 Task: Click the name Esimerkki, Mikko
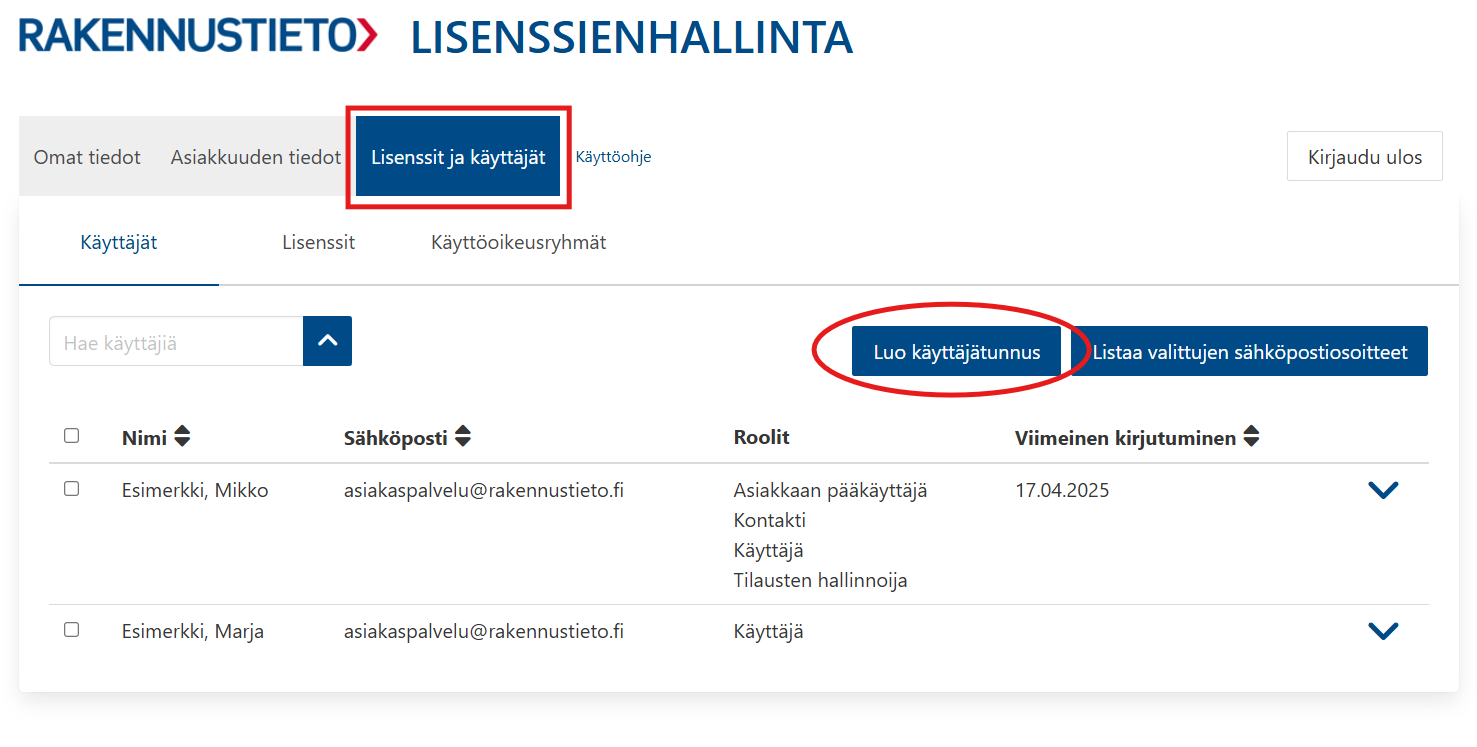[195, 491]
